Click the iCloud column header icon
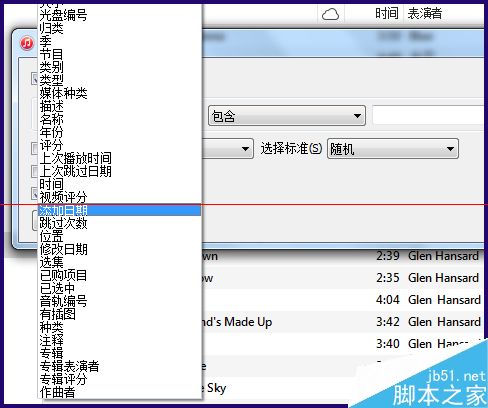The height and width of the screenshot is (408, 488). click(x=330, y=14)
